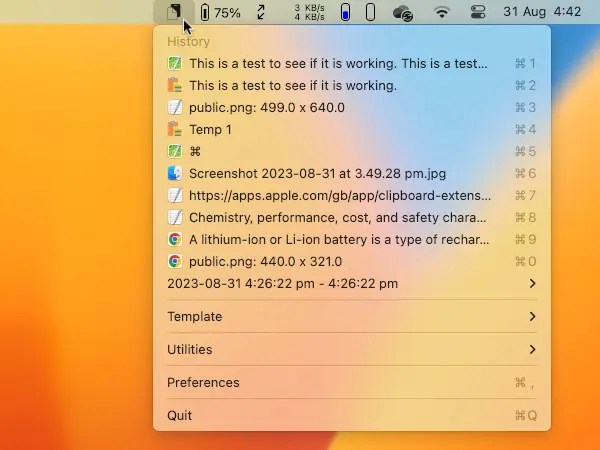Select the apps.apple.com clipboard-extens URL entry
This screenshot has width=600, height=450.
[352, 196]
